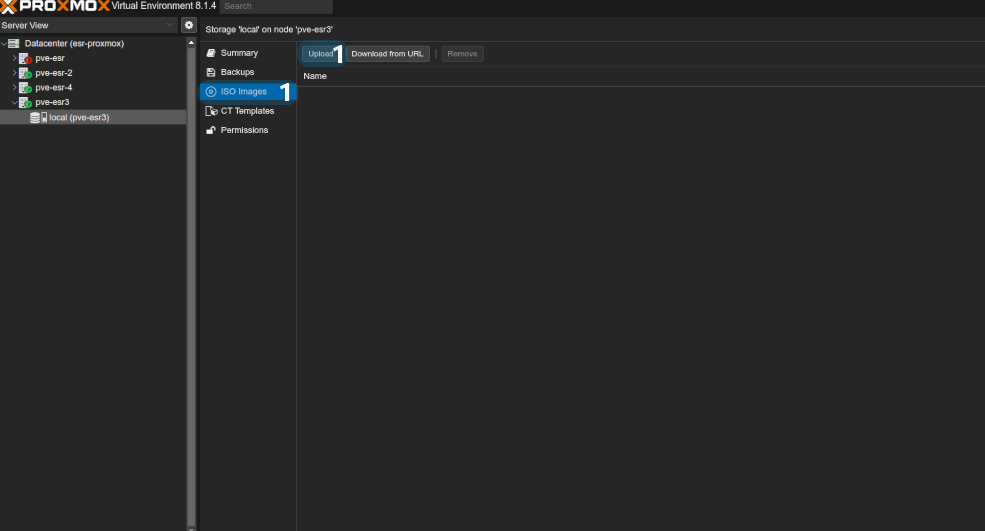This screenshot has height=531, width=985.
Task: Select the ISO Images tab
Action: pyautogui.click(x=248, y=92)
